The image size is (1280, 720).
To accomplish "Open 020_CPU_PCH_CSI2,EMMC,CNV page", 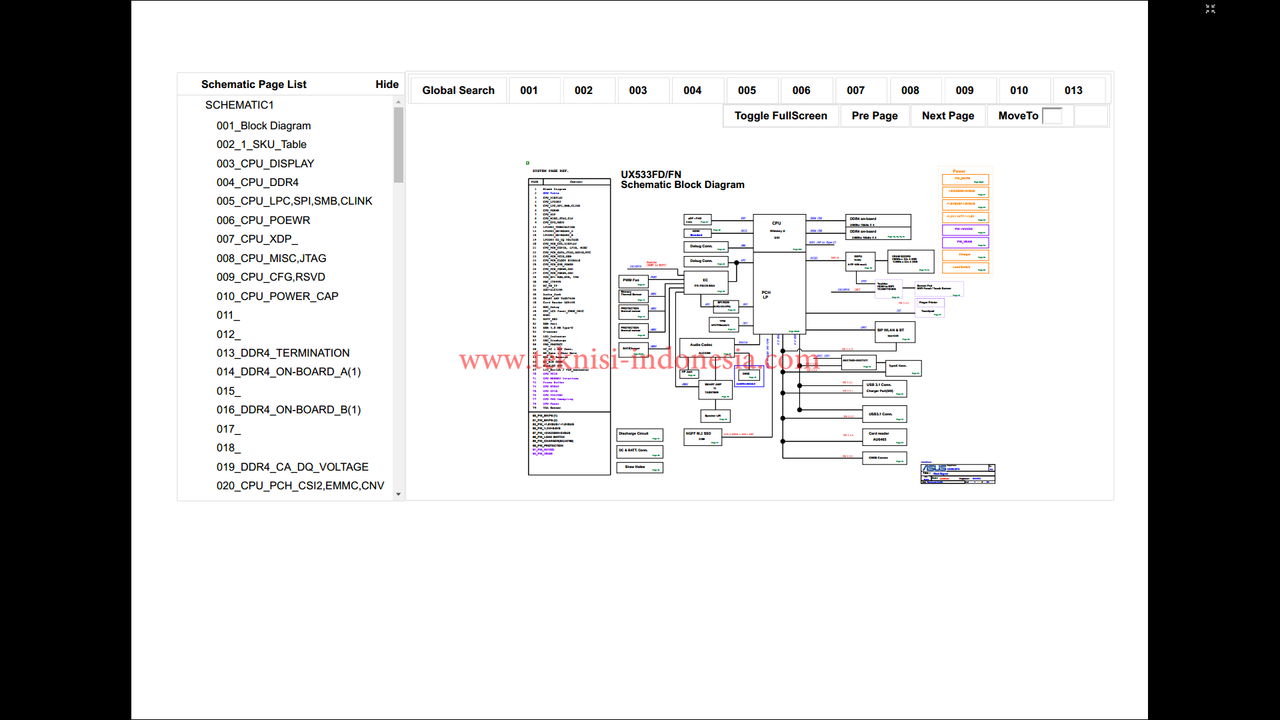I will [301, 486].
